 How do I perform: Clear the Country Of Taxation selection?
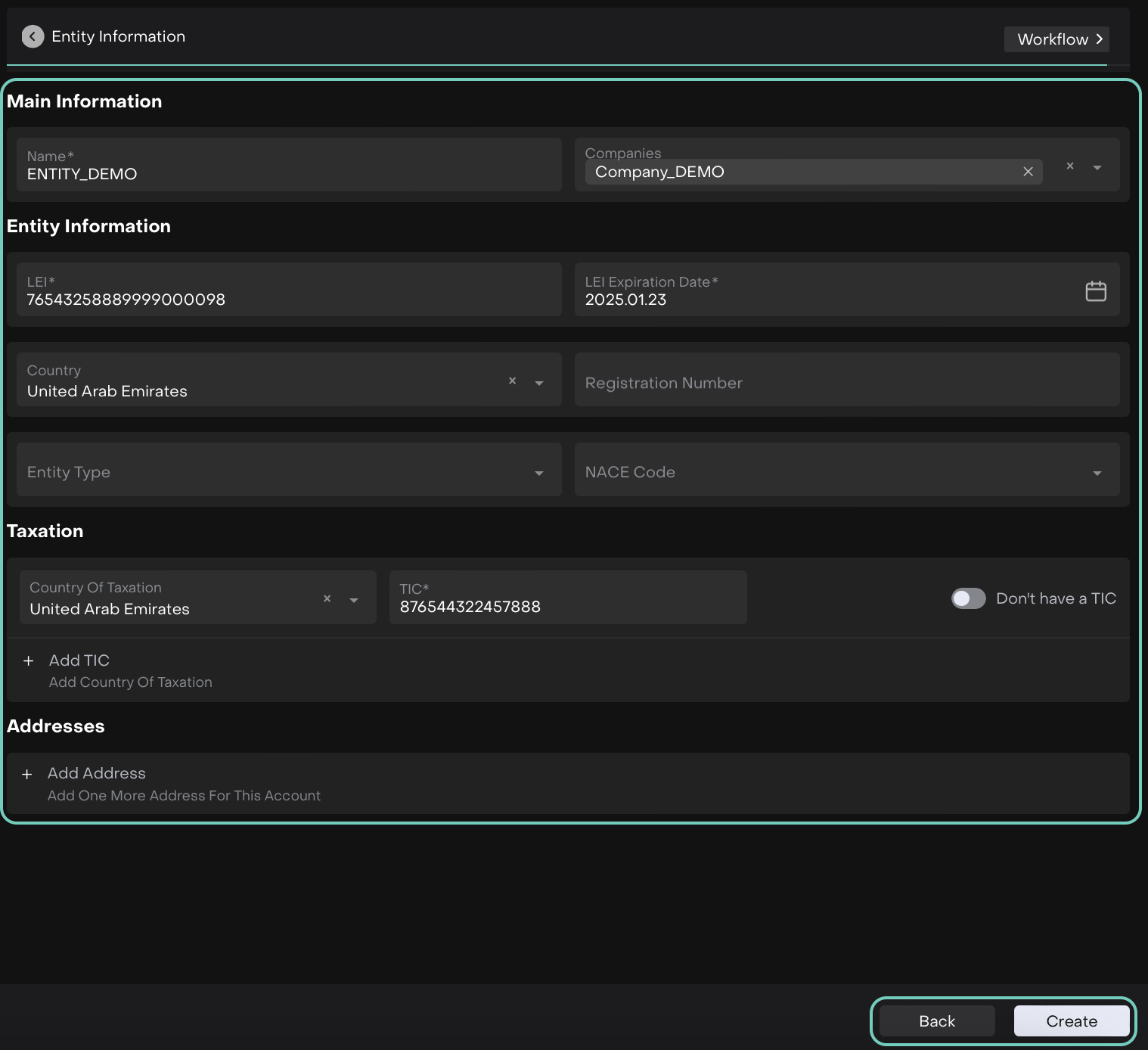327,599
